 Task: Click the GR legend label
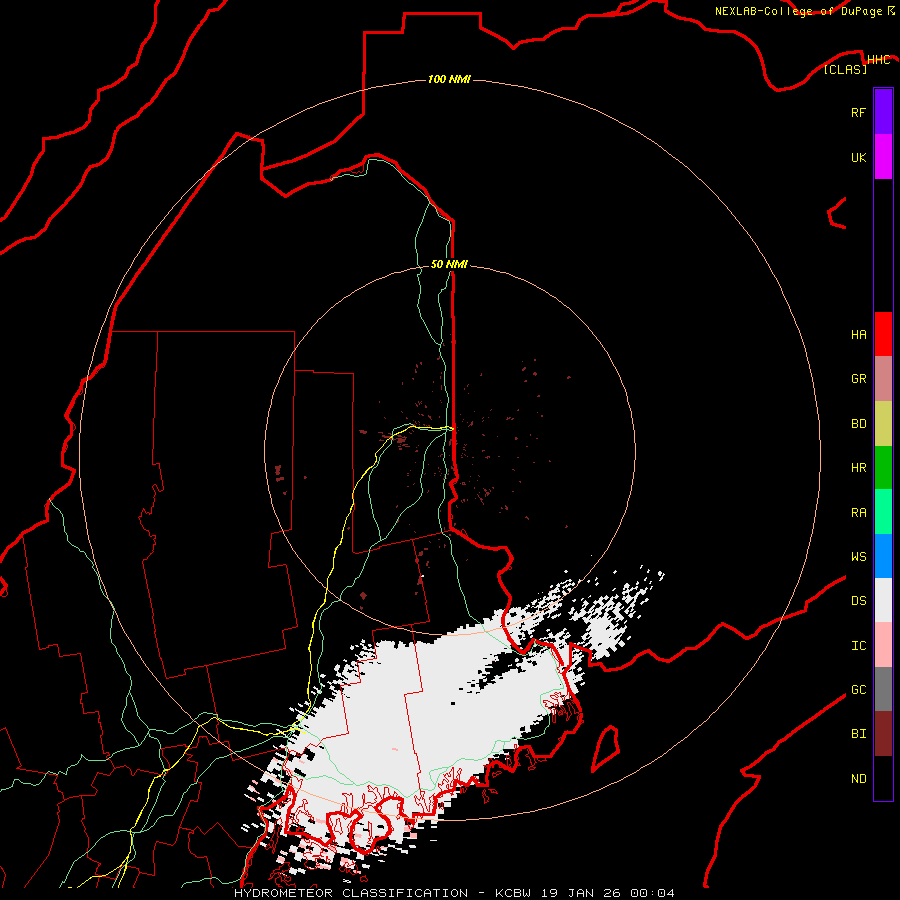tap(858, 379)
